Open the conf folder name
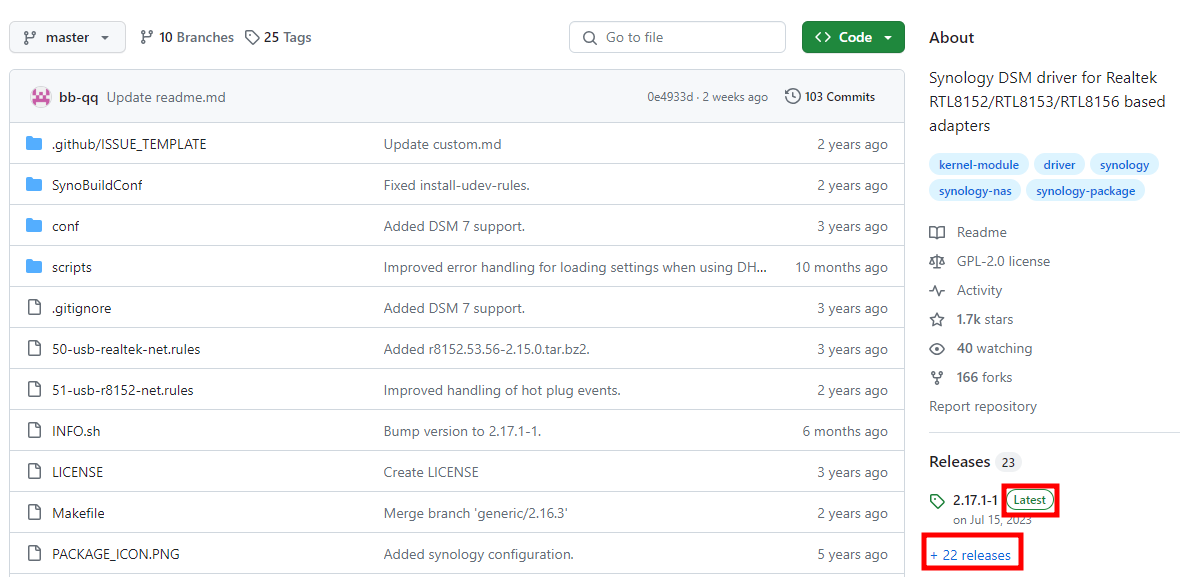 65,226
